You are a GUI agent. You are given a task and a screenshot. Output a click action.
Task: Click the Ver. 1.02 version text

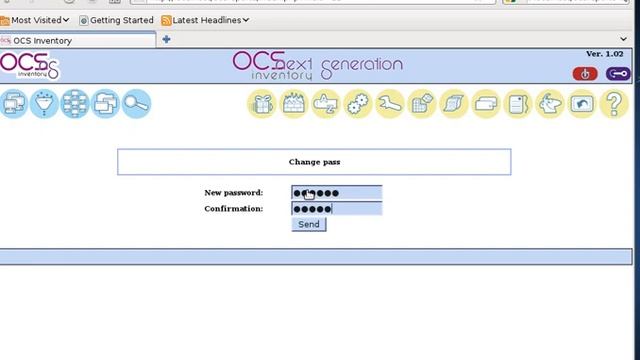click(x=604, y=54)
